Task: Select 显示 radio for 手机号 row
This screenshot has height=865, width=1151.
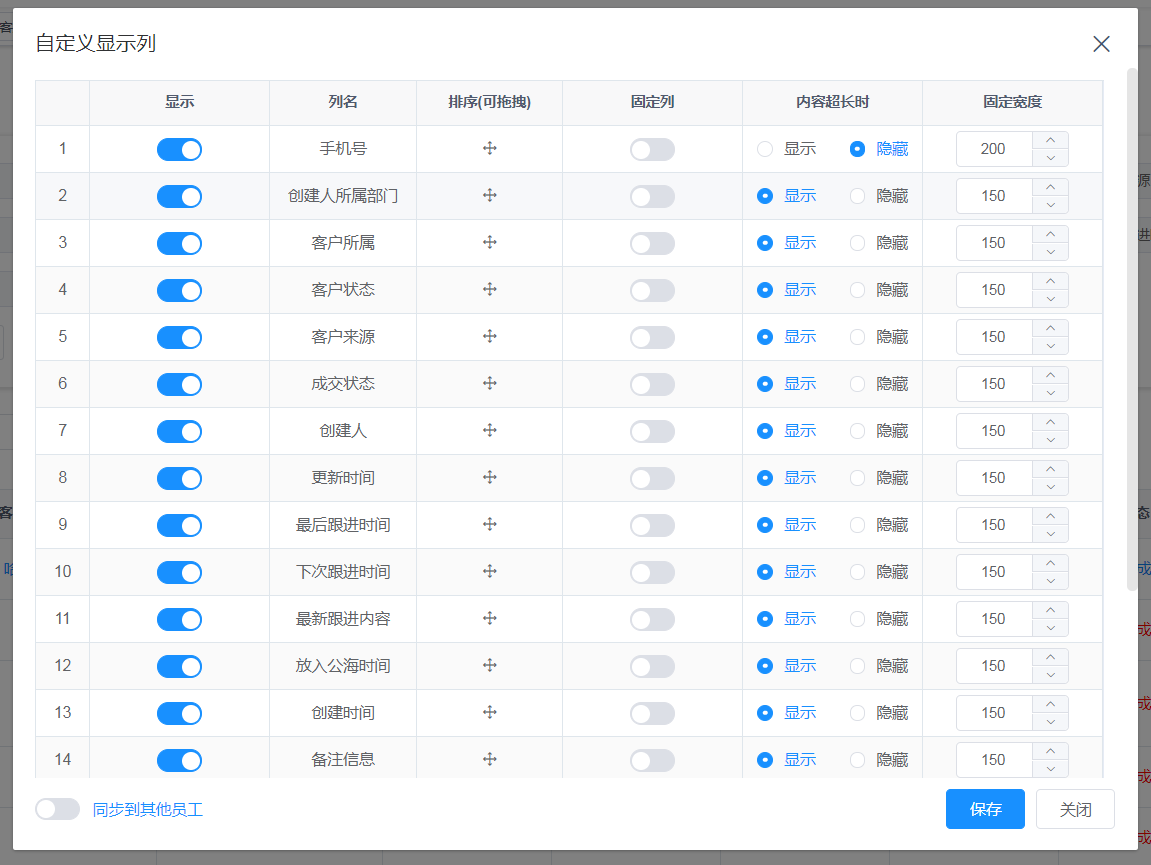Action: pyautogui.click(x=765, y=149)
